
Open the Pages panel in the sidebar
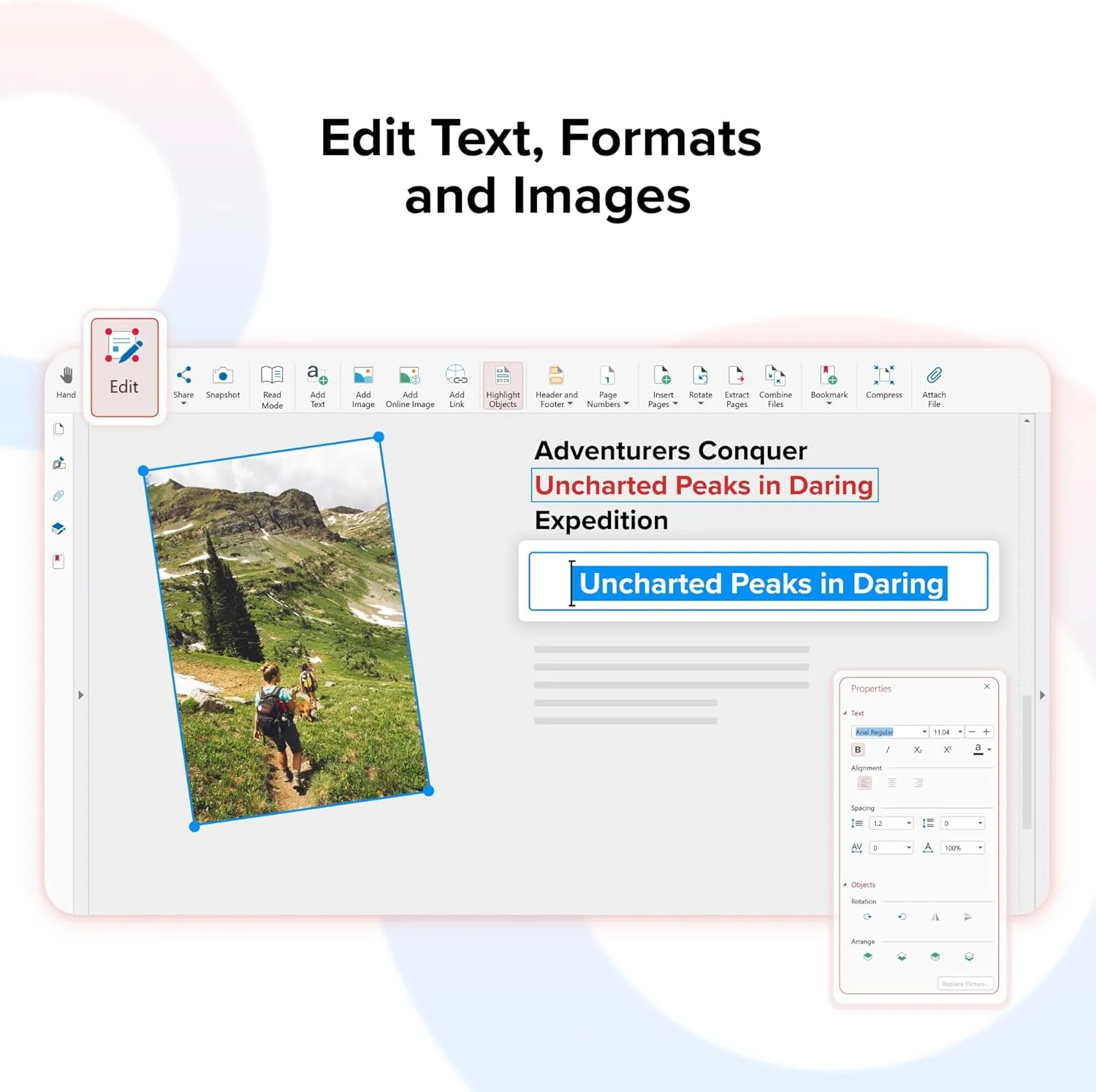[58, 430]
